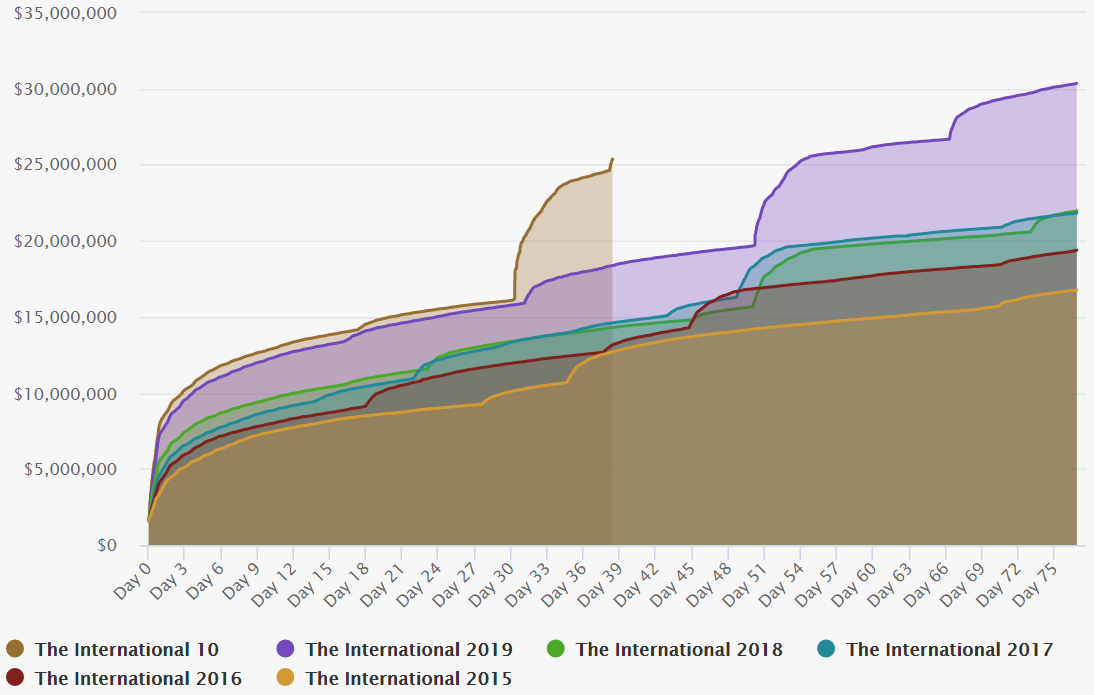Click the "Day 27" x-axis label
The height and width of the screenshot is (695, 1094).
click(x=456, y=583)
